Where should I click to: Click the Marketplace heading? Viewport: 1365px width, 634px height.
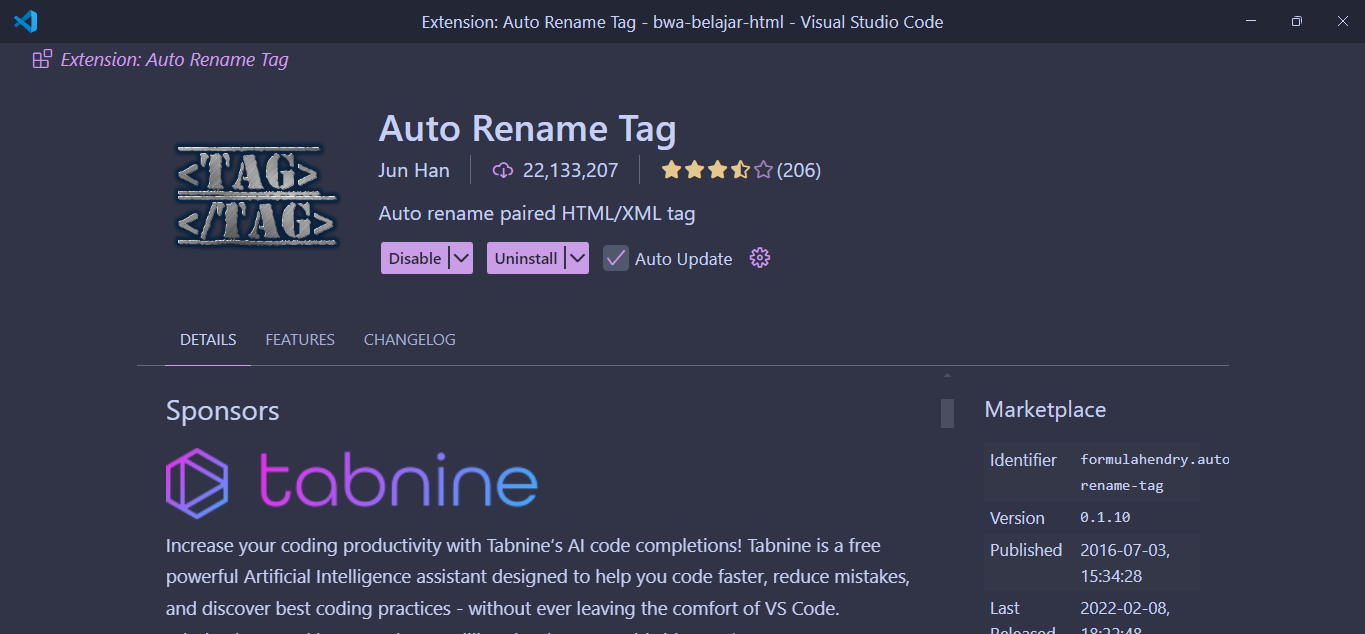1045,409
